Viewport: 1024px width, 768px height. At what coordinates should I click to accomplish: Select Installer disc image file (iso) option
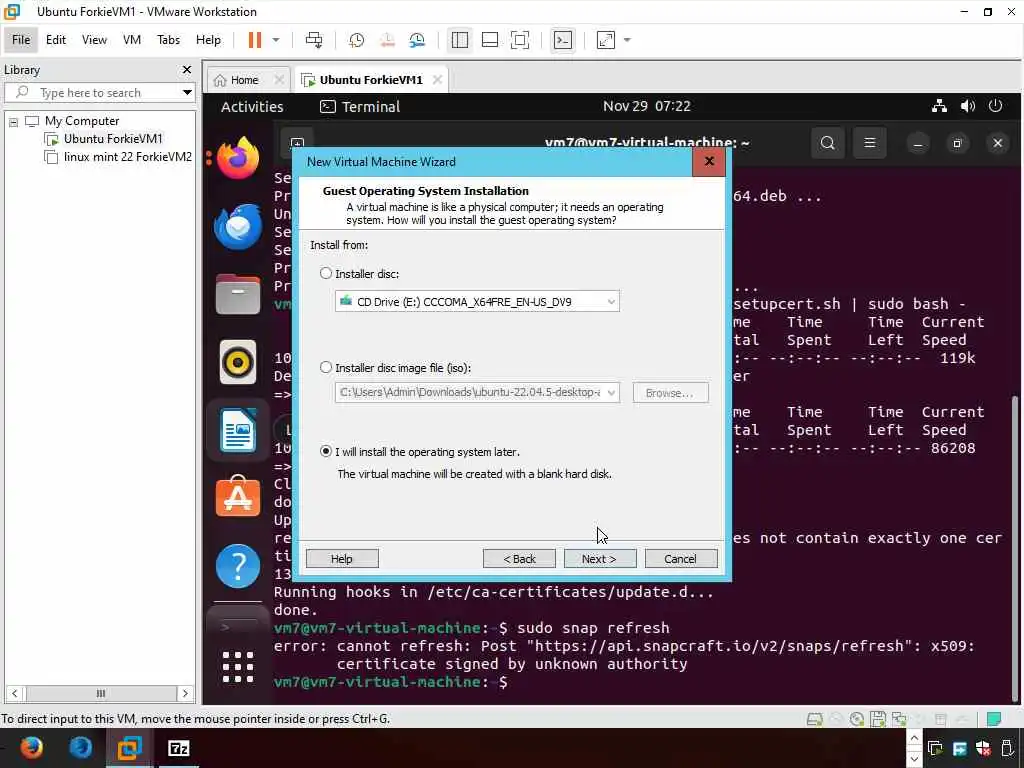point(326,368)
